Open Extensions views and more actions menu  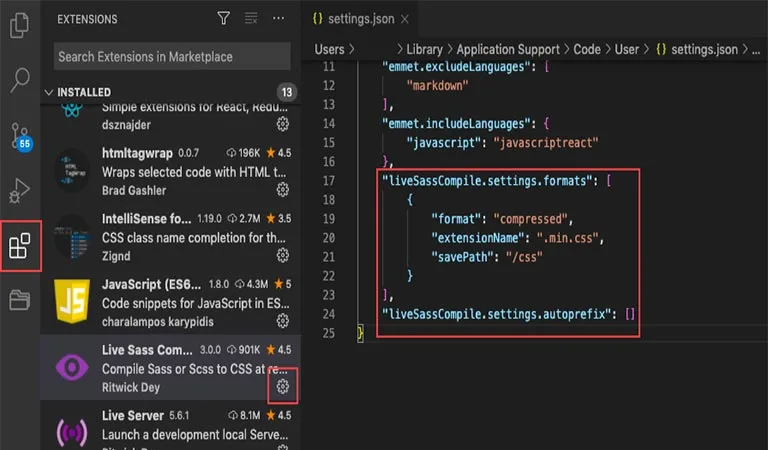pyautogui.click(x=279, y=19)
